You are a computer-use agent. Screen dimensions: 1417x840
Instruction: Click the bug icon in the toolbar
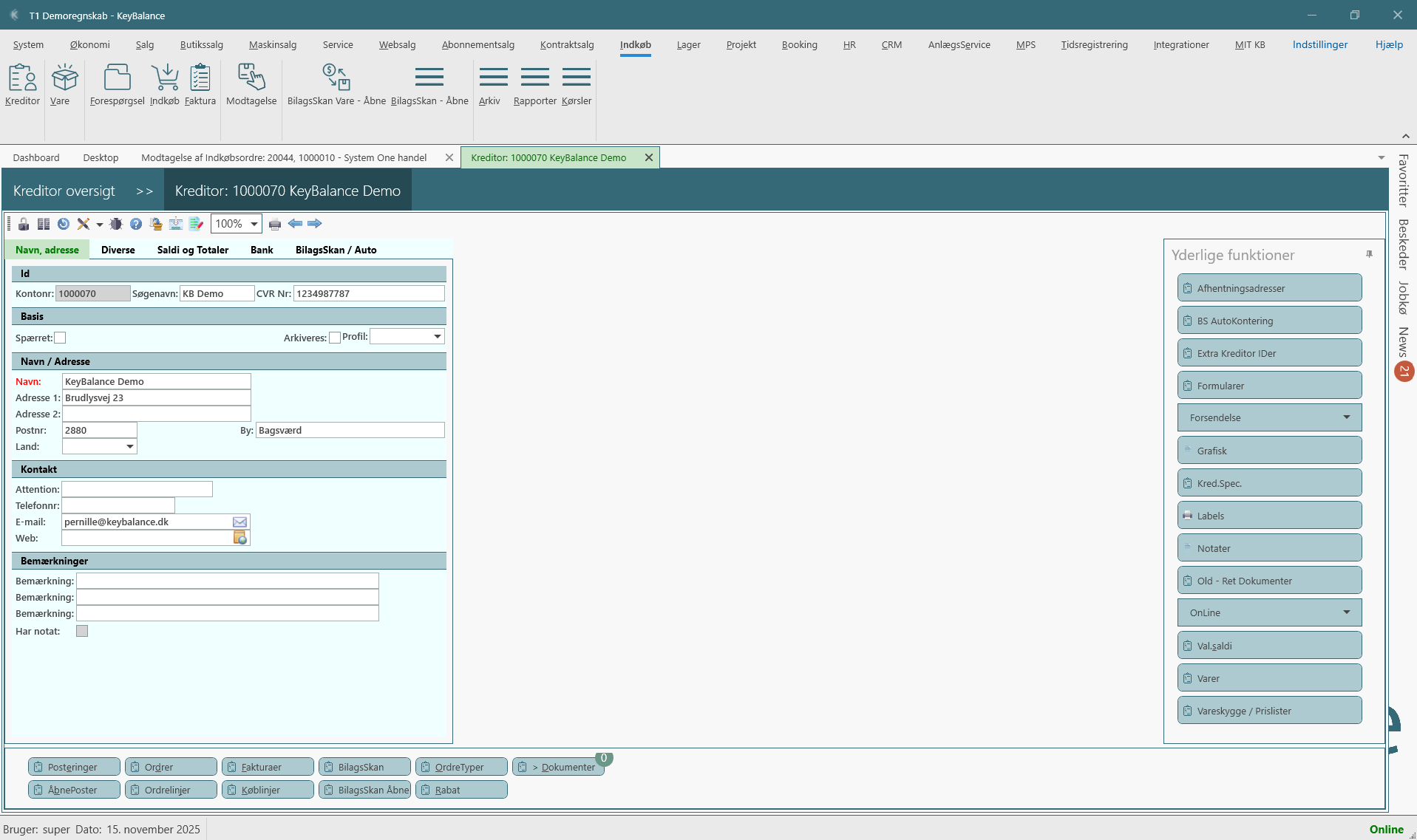[116, 224]
